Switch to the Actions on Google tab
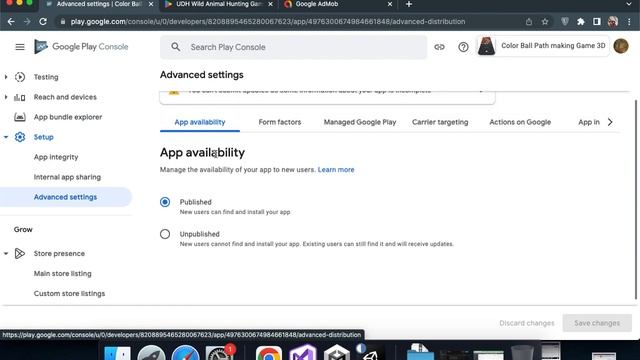 520,122
